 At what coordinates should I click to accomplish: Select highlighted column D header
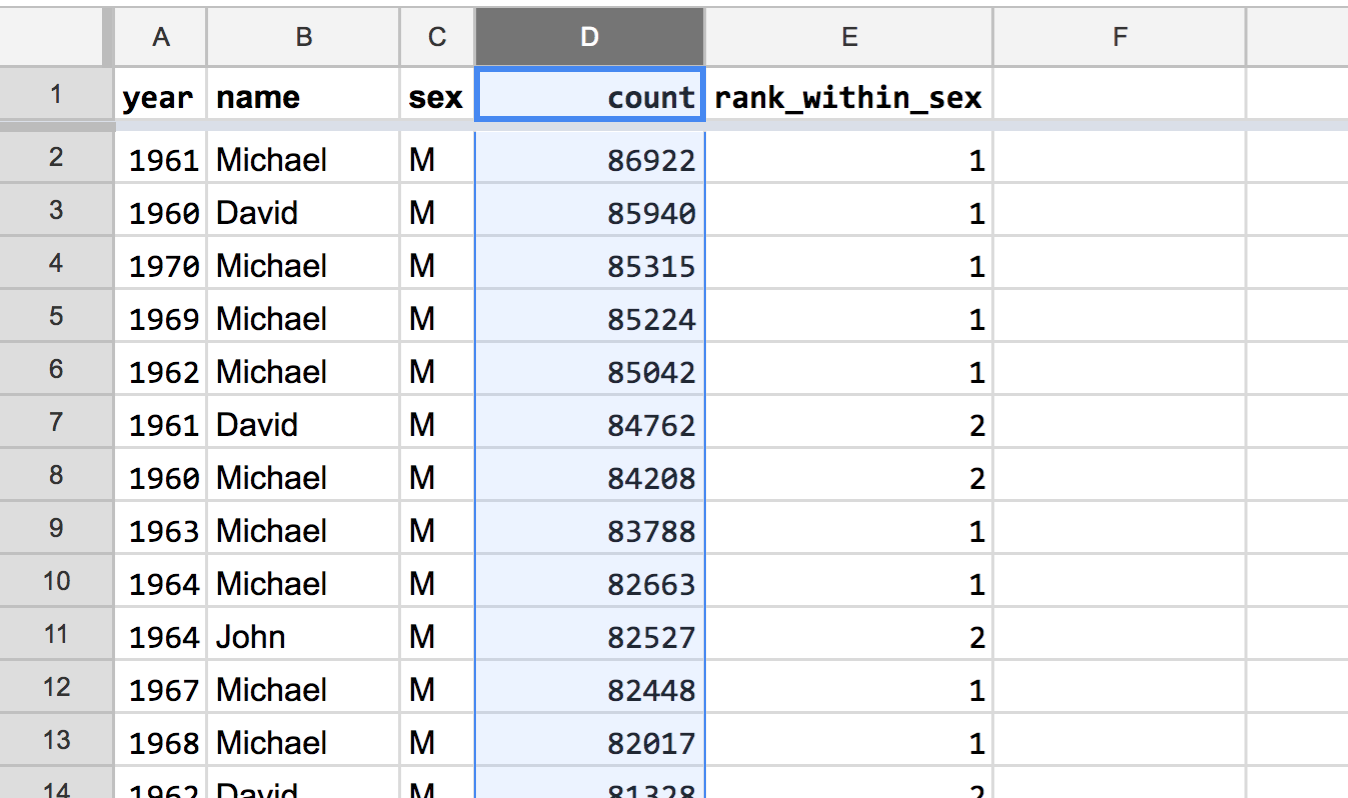pyautogui.click(x=590, y=37)
